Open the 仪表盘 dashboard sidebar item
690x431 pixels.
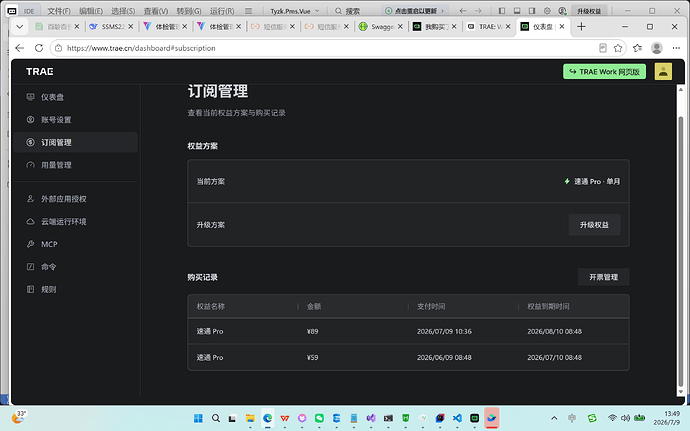(x=75, y=97)
